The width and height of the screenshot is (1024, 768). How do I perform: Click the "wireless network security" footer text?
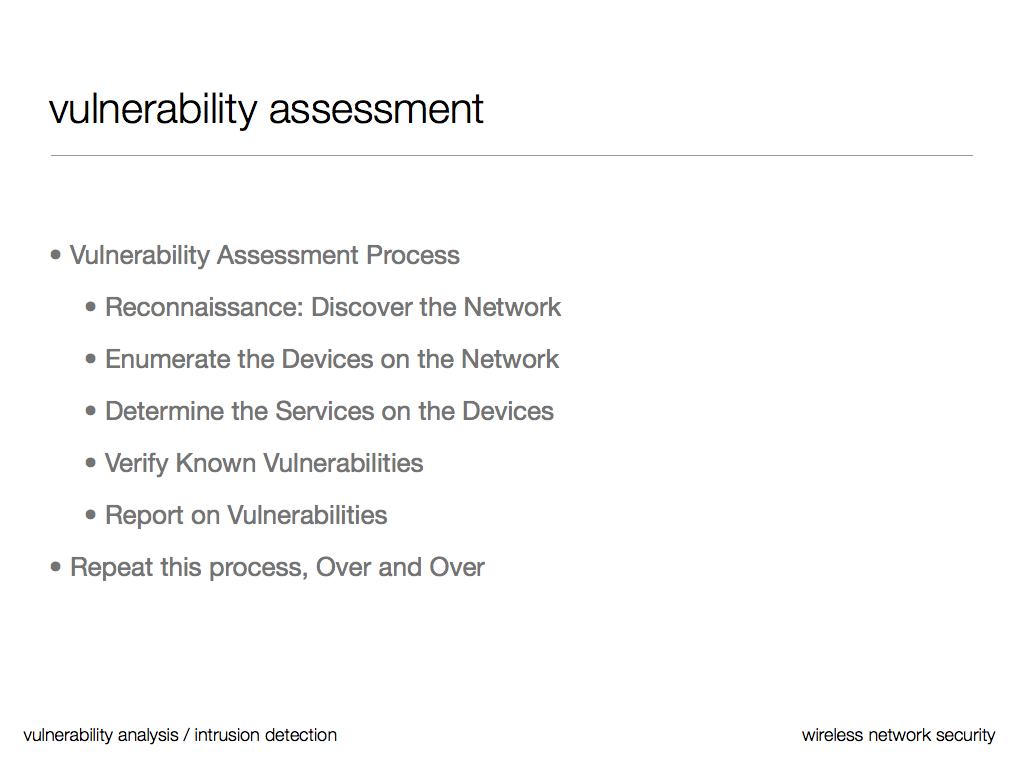(898, 735)
